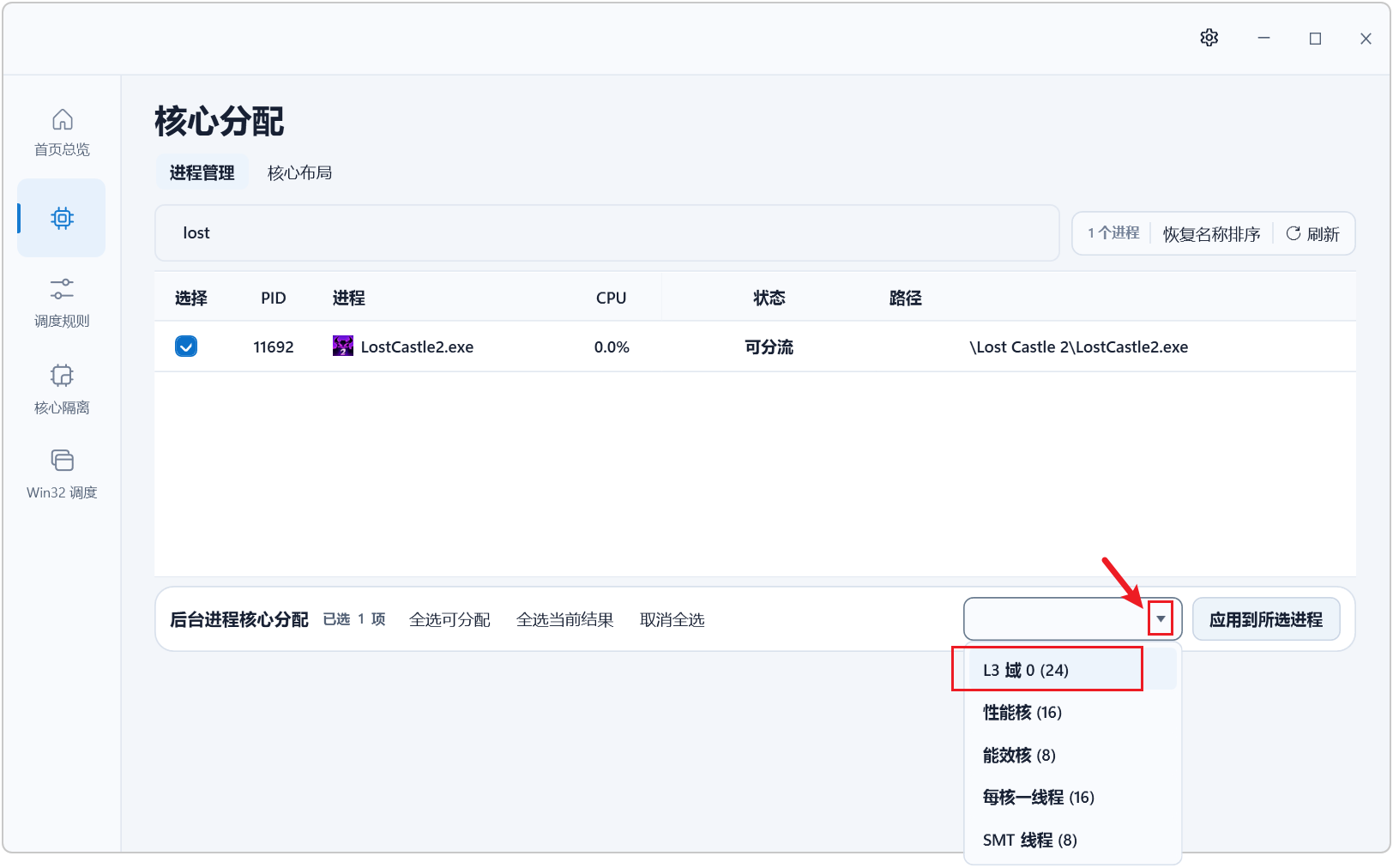Click the 已选 1 项 selected count
The width and height of the screenshot is (1393, 868).
click(354, 619)
